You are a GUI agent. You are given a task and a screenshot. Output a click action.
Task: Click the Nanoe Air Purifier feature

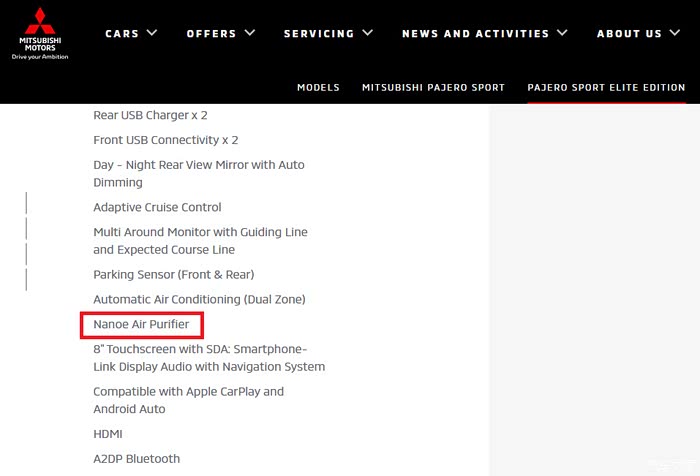pyautogui.click(x=141, y=324)
